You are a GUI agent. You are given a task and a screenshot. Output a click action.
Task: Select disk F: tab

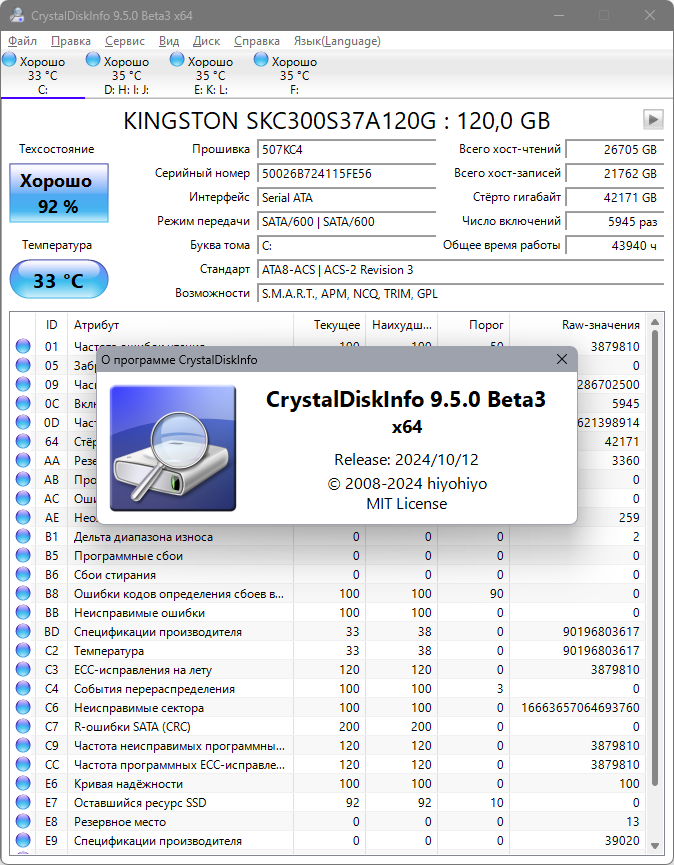294,74
